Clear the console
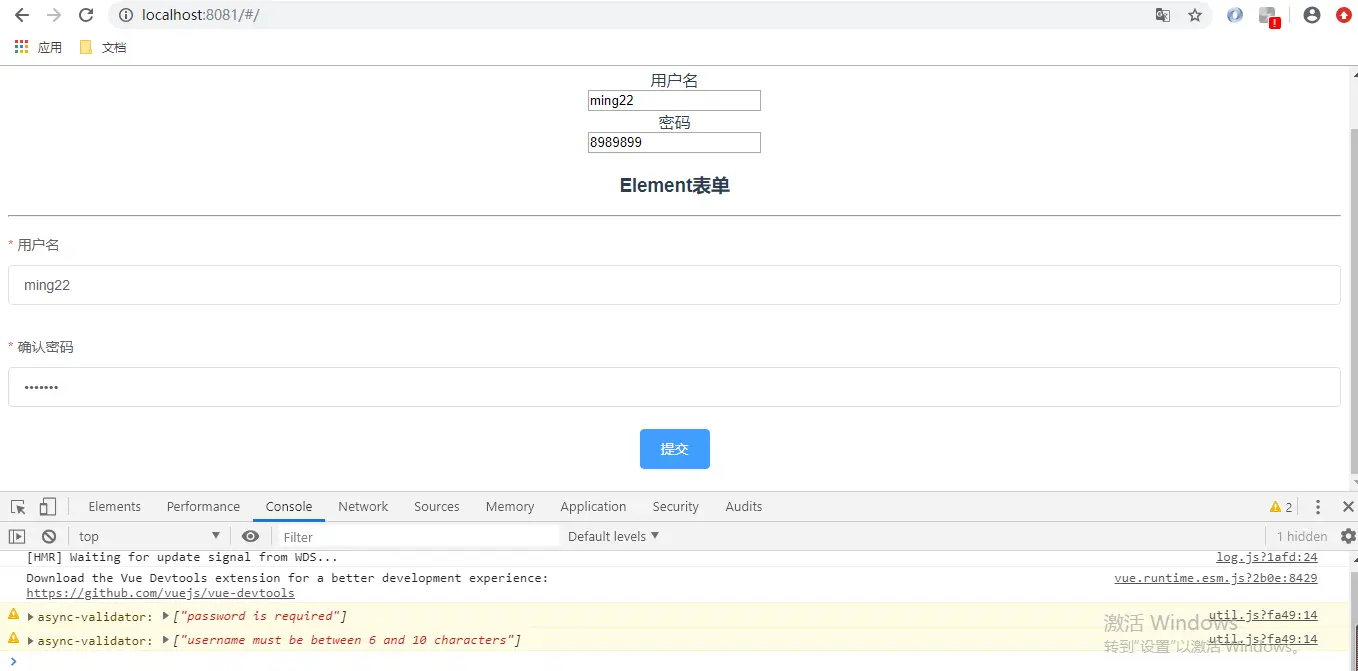Viewport: 1358px width, 671px height. 49,536
